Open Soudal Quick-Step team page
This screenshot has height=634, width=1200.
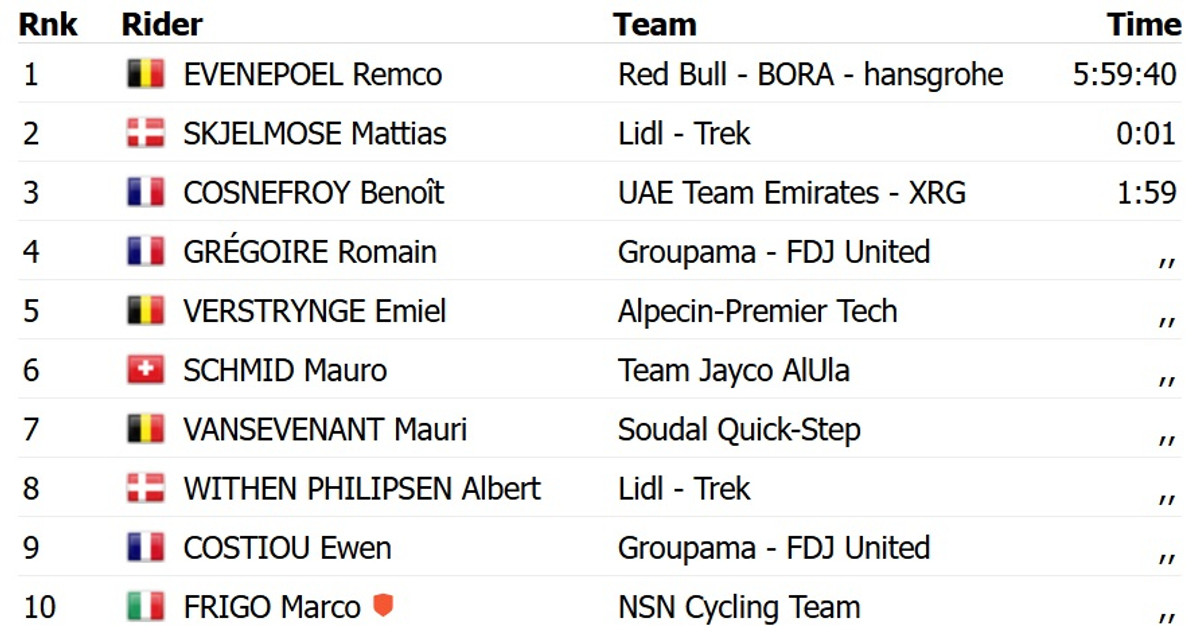(739, 430)
